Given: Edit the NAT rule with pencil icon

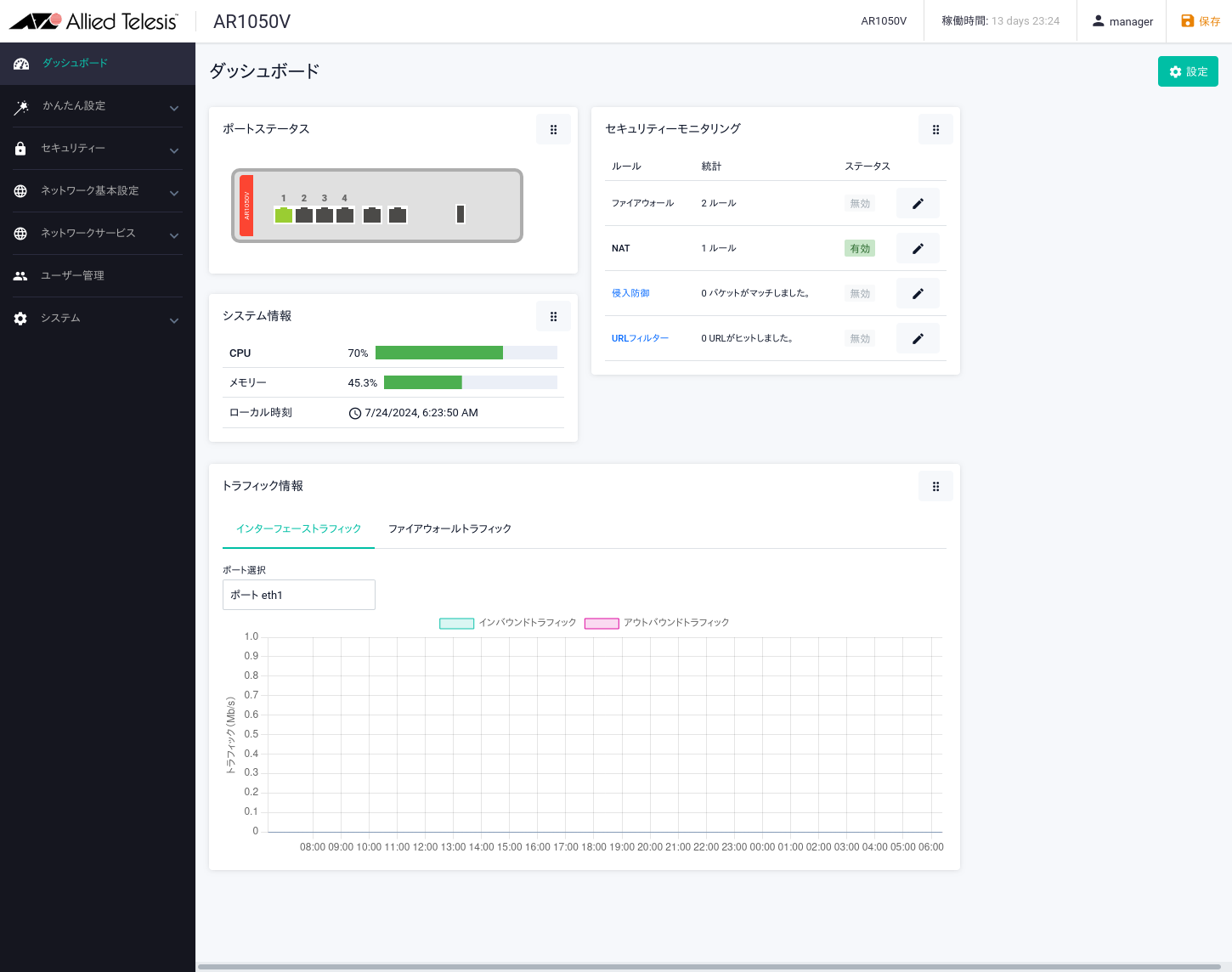Looking at the screenshot, I should [x=918, y=249].
